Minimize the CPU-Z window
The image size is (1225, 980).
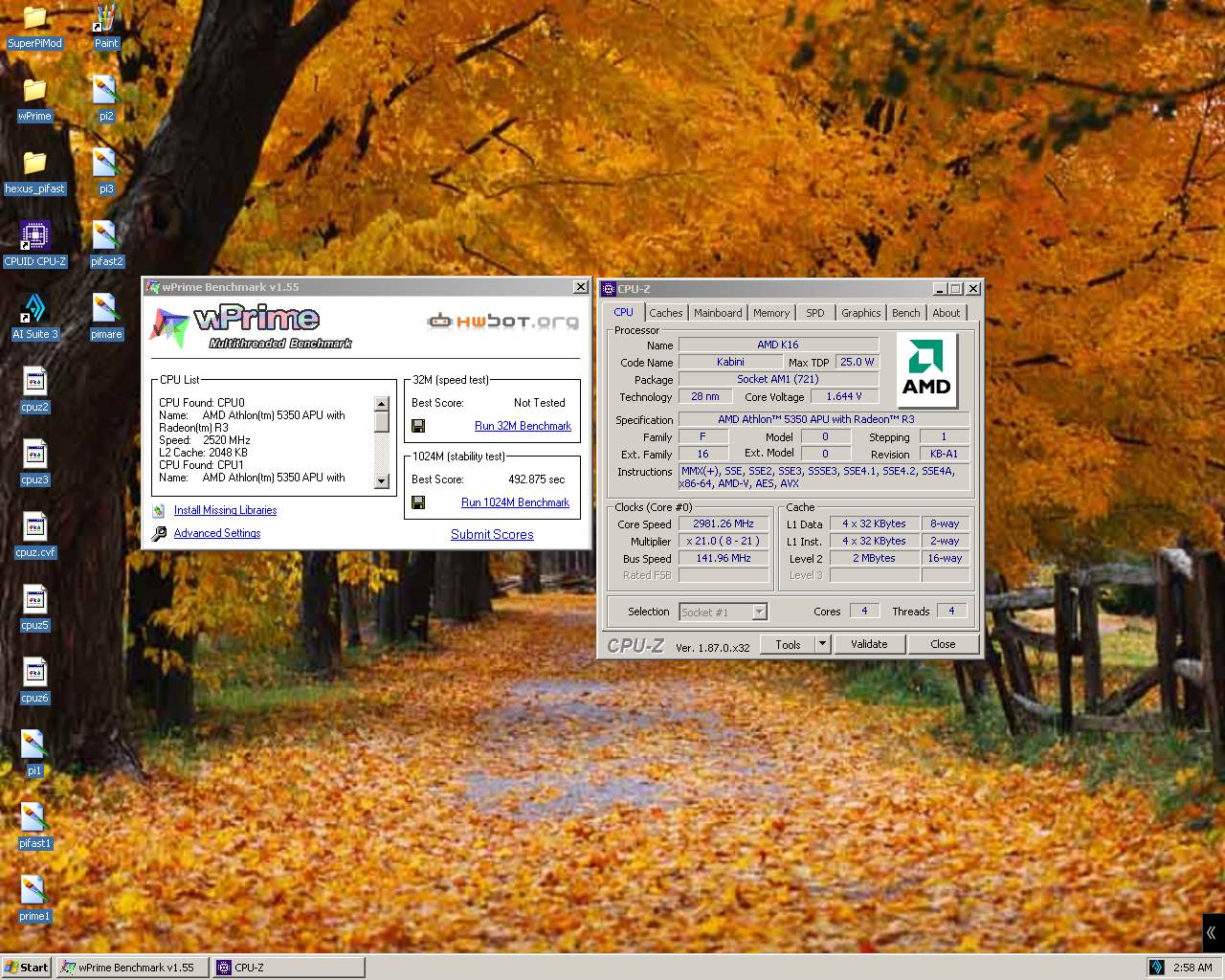pos(940,289)
